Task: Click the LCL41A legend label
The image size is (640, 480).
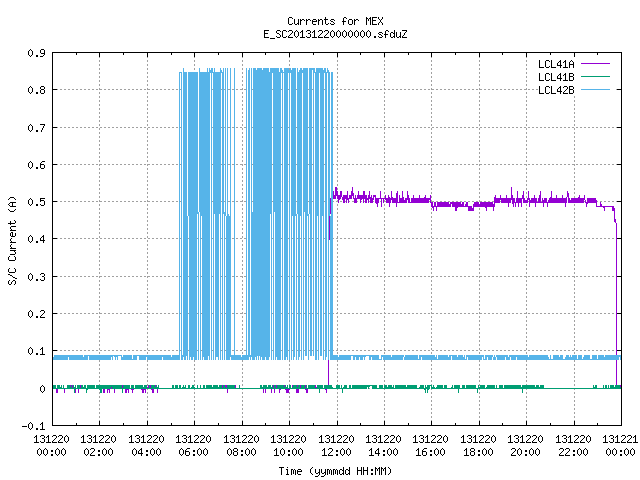Action: 556,64
